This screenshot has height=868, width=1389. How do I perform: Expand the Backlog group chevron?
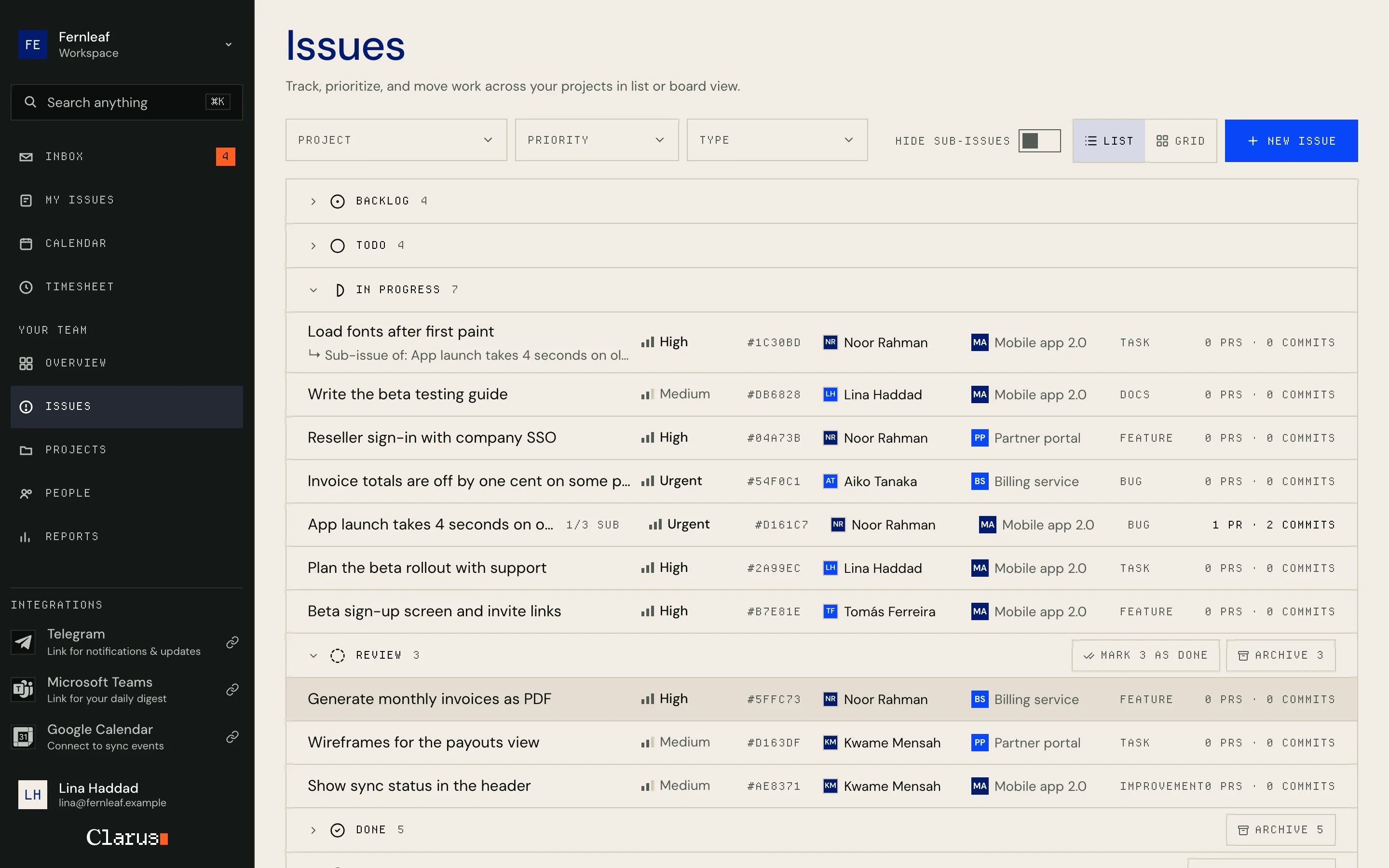coord(313,202)
